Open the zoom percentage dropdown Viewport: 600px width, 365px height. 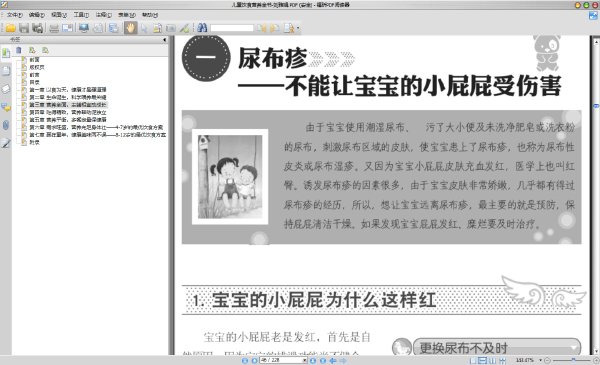[x=540, y=360]
